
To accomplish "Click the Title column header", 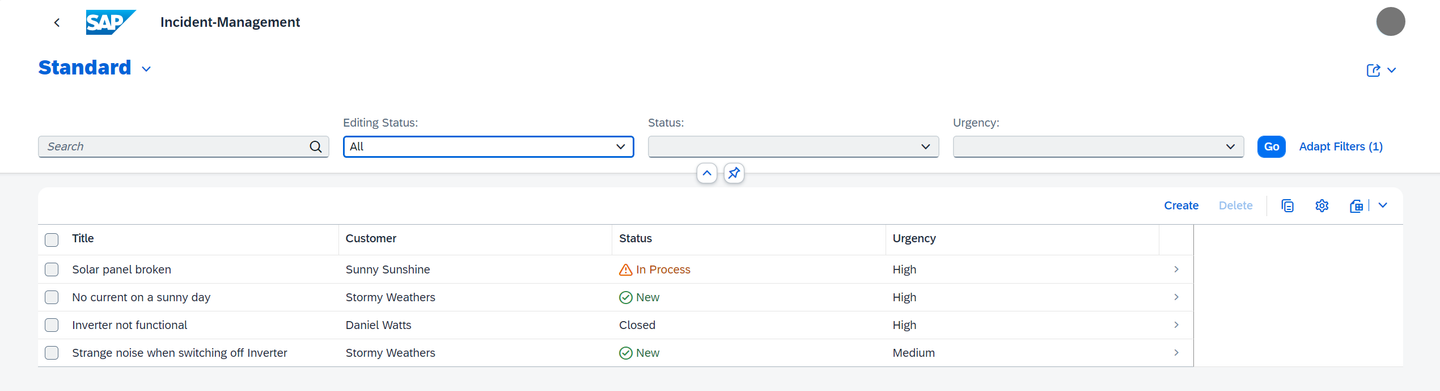I will pos(202,239).
